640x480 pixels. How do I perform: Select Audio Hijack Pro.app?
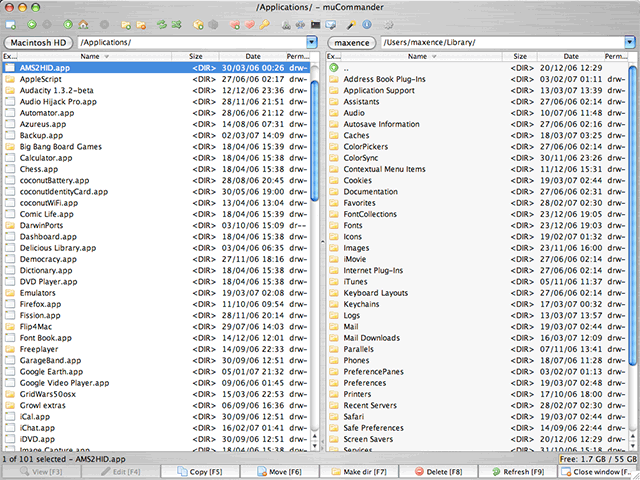tap(156, 102)
